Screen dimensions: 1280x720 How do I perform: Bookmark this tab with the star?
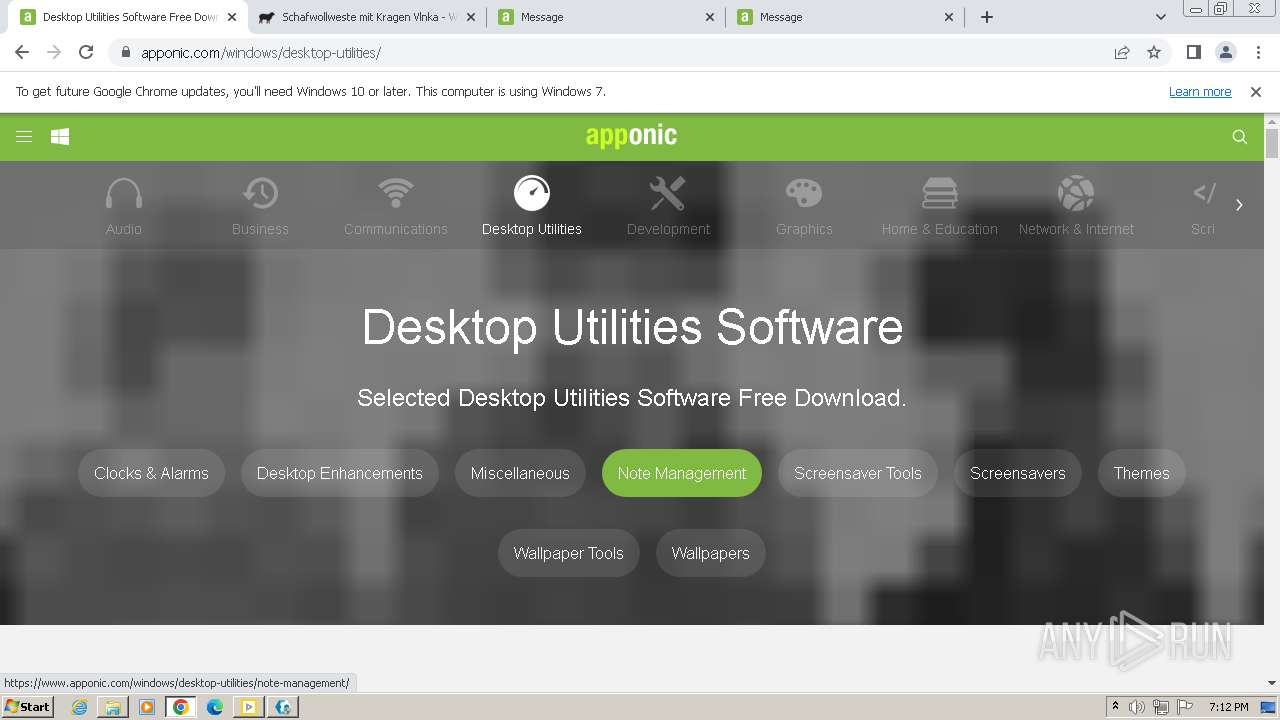point(1154,53)
